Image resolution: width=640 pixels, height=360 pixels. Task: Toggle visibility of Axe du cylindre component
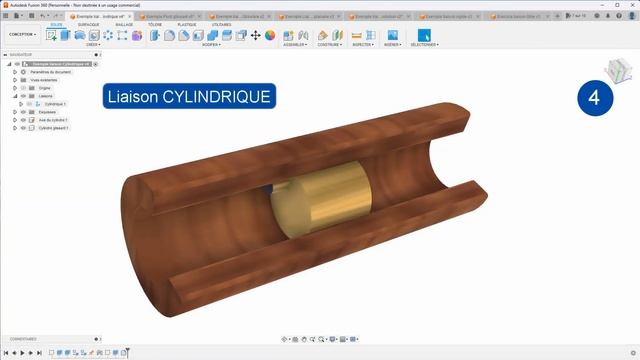click(x=23, y=120)
